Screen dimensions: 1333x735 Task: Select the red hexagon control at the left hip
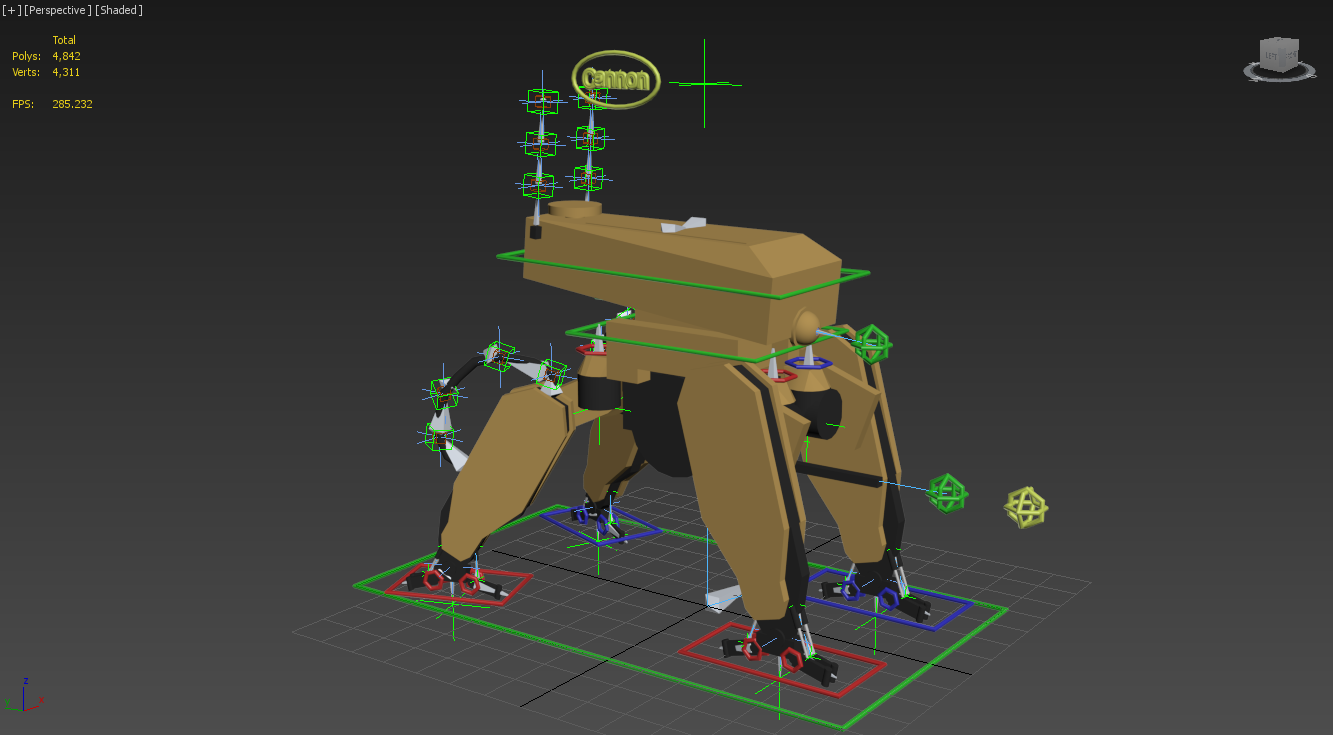pyautogui.click(x=592, y=349)
